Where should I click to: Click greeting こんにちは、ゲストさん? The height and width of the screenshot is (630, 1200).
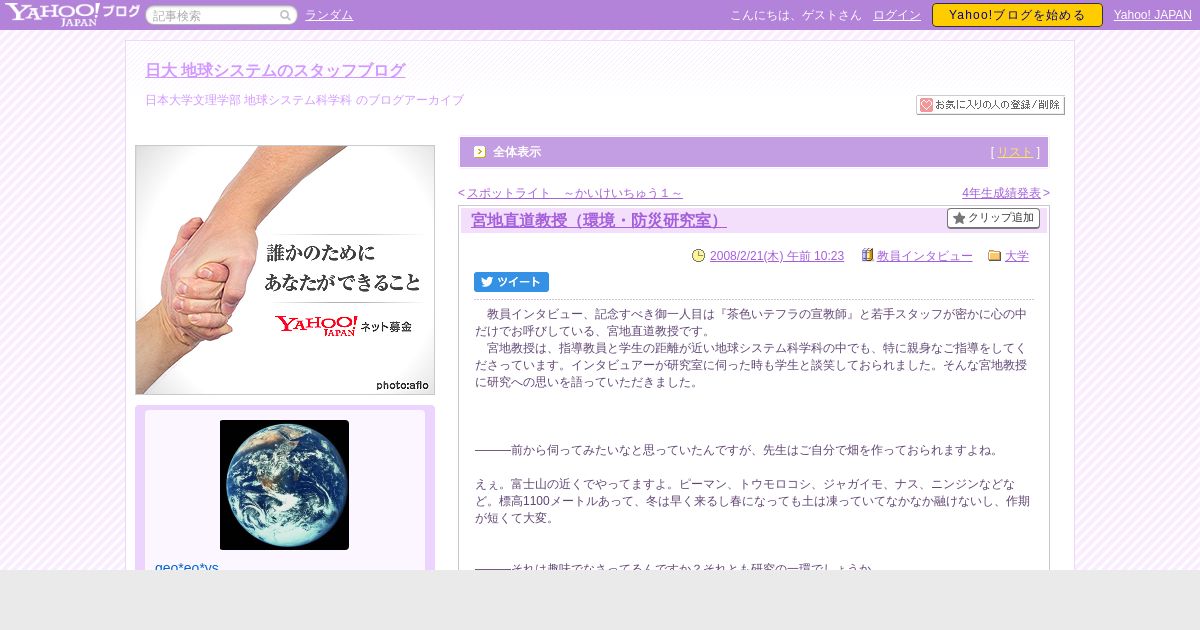796,15
